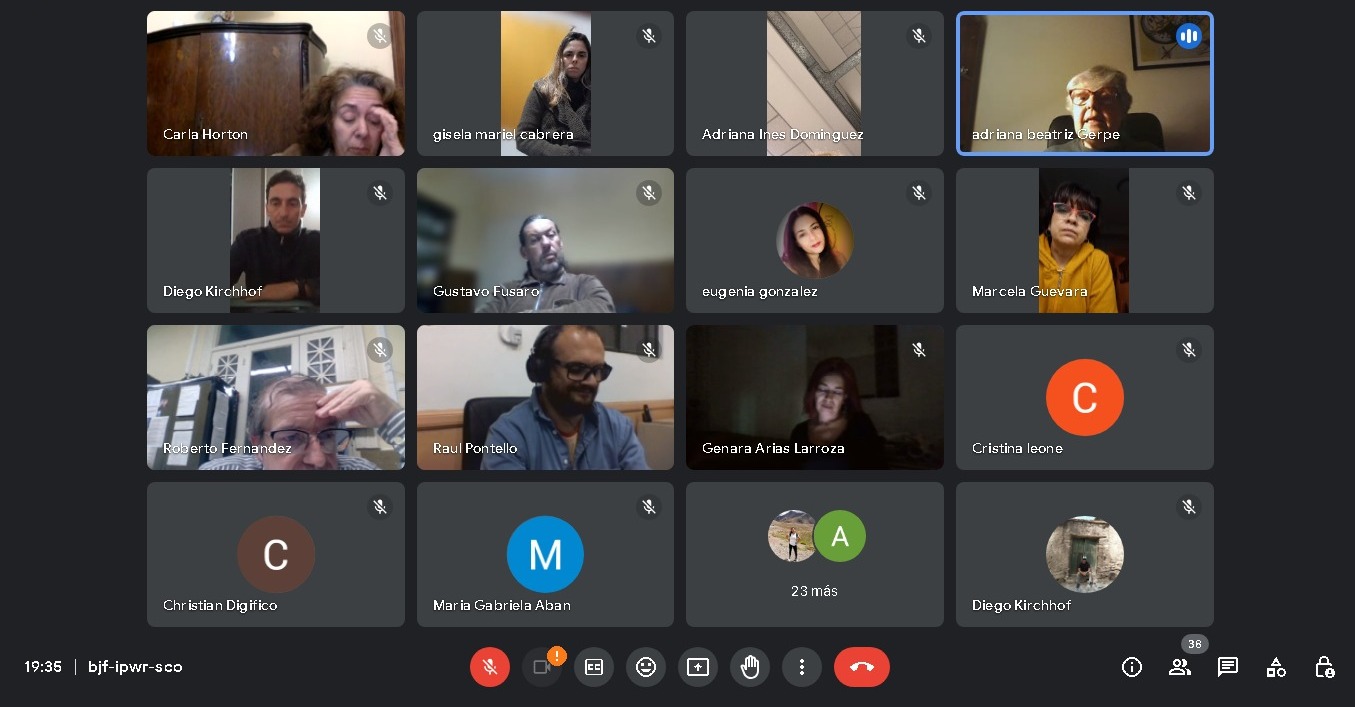The height and width of the screenshot is (707, 1355).
Task: Click the Maria Gabriela Aban blue avatar
Action: click(x=545, y=555)
